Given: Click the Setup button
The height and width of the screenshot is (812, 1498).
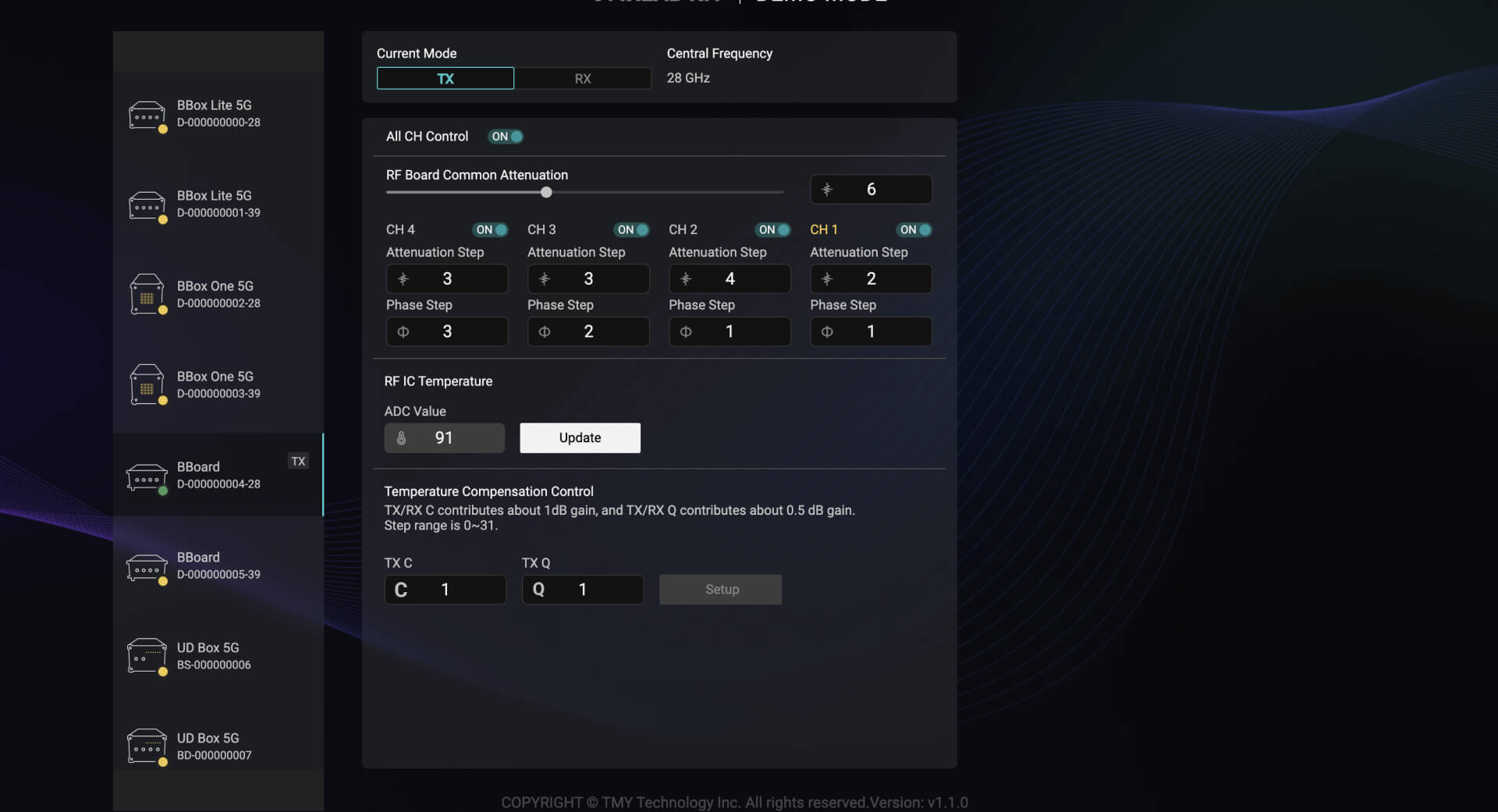Looking at the screenshot, I should 720,590.
